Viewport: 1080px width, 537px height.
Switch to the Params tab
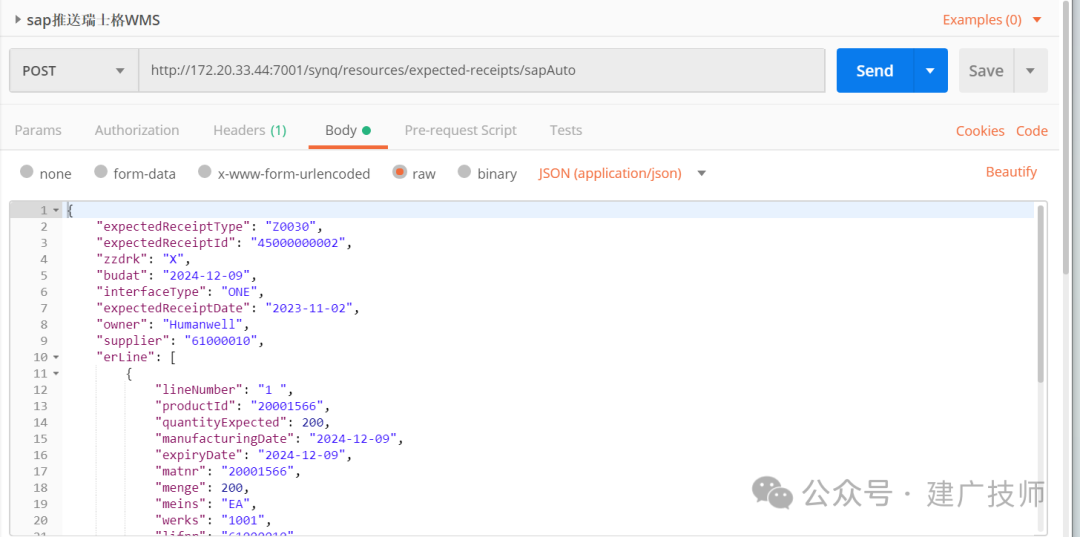coord(38,130)
